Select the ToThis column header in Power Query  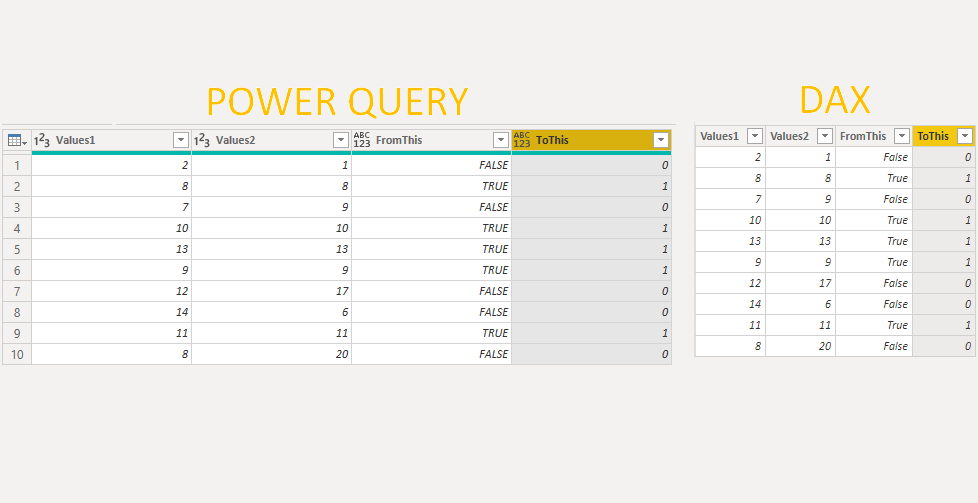point(591,140)
